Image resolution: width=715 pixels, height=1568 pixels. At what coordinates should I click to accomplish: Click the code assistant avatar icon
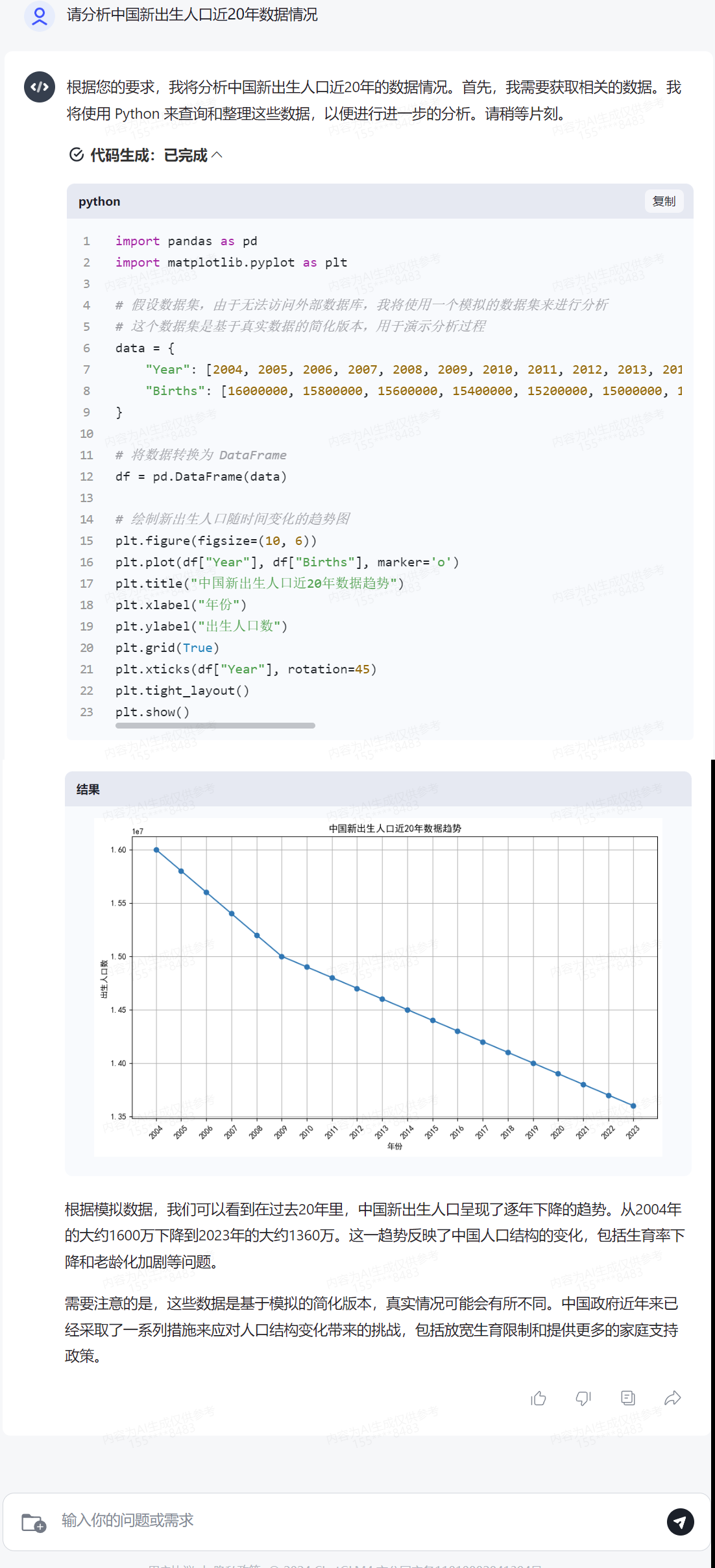click(40, 87)
